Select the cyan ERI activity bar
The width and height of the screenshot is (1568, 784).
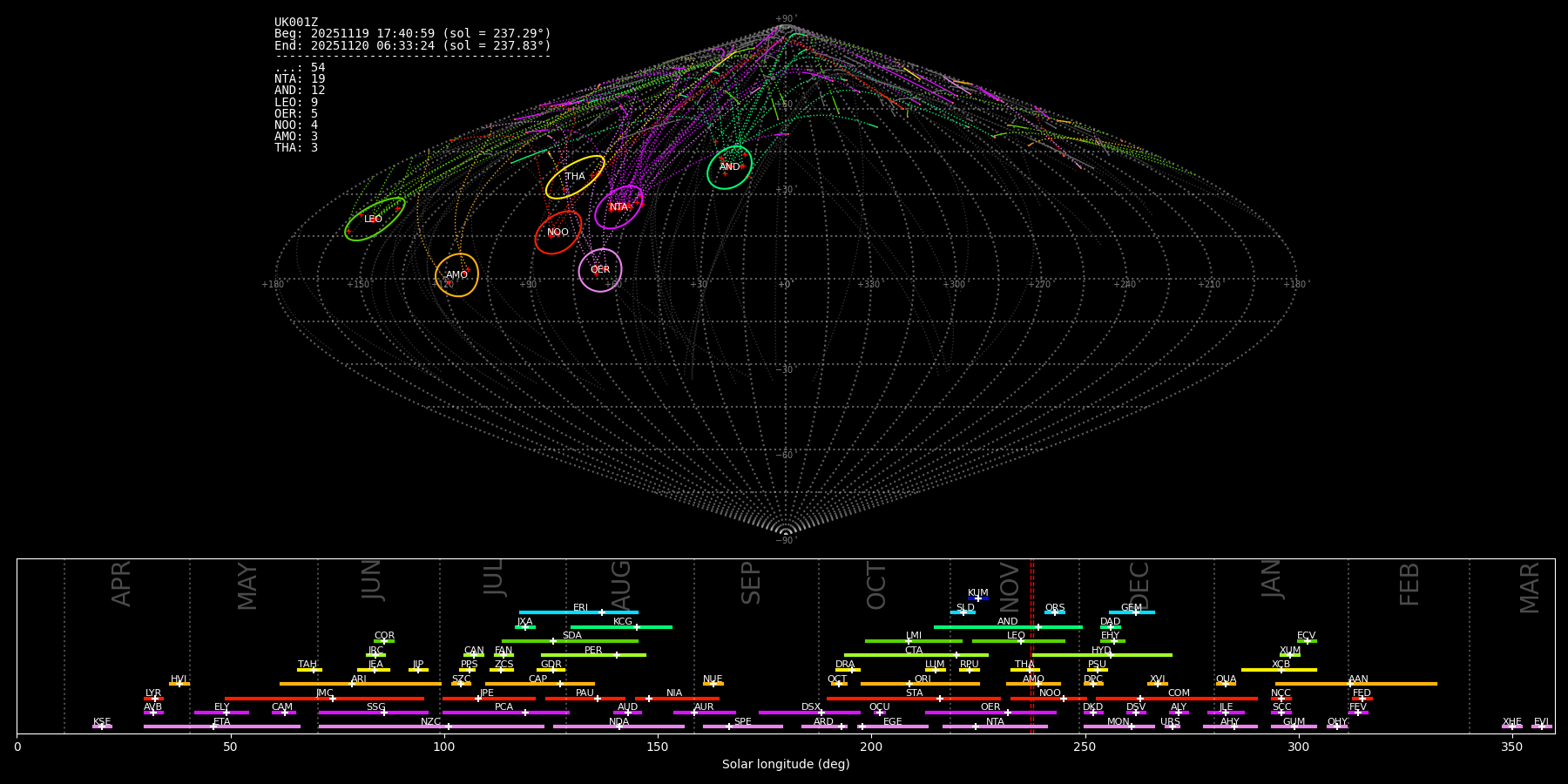[x=578, y=612]
